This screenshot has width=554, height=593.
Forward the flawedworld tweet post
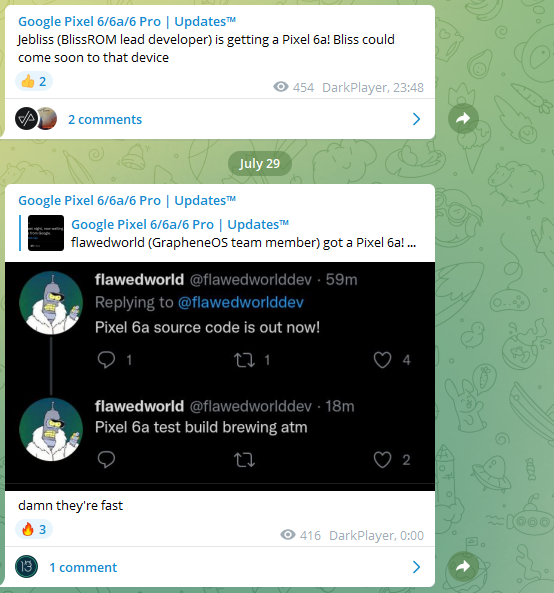[x=463, y=566]
